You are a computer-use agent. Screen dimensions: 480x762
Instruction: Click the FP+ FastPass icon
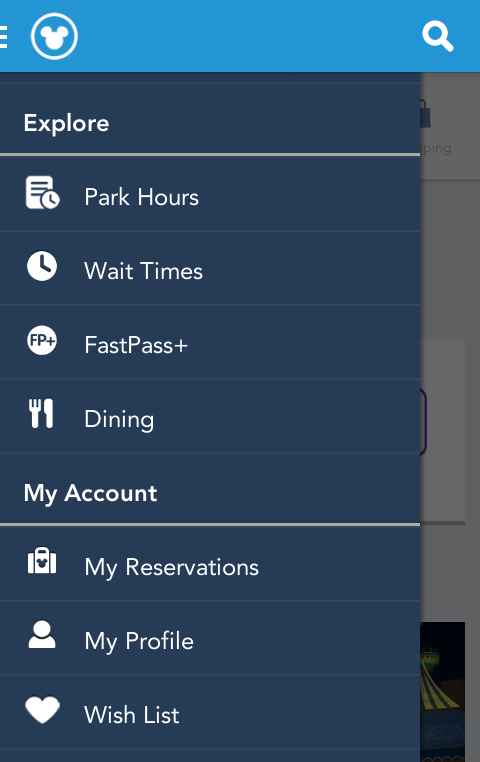coord(42,340)
